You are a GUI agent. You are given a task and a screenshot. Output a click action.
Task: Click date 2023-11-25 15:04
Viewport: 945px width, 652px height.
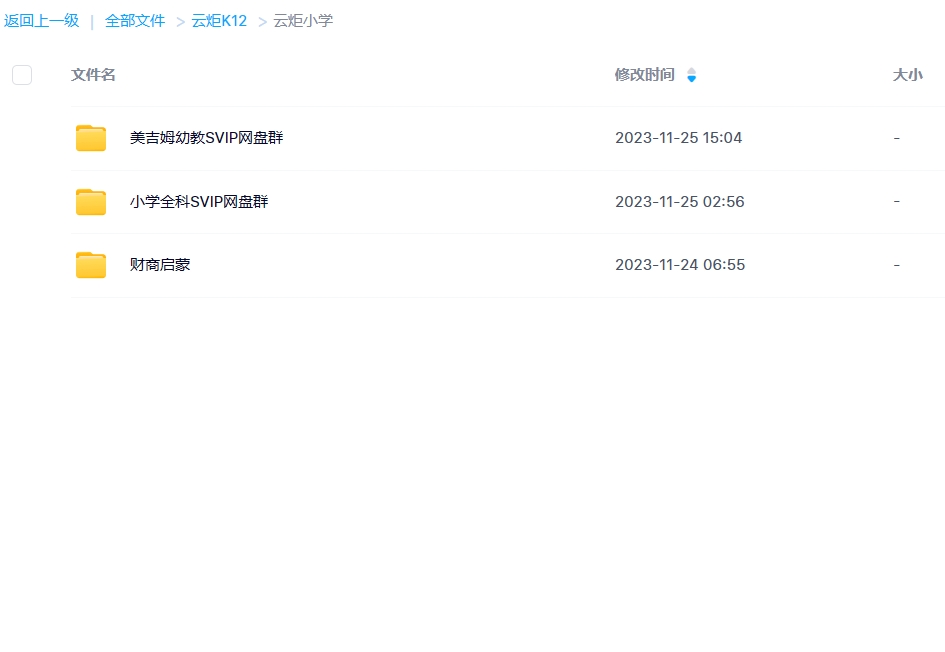click(679, 138)
